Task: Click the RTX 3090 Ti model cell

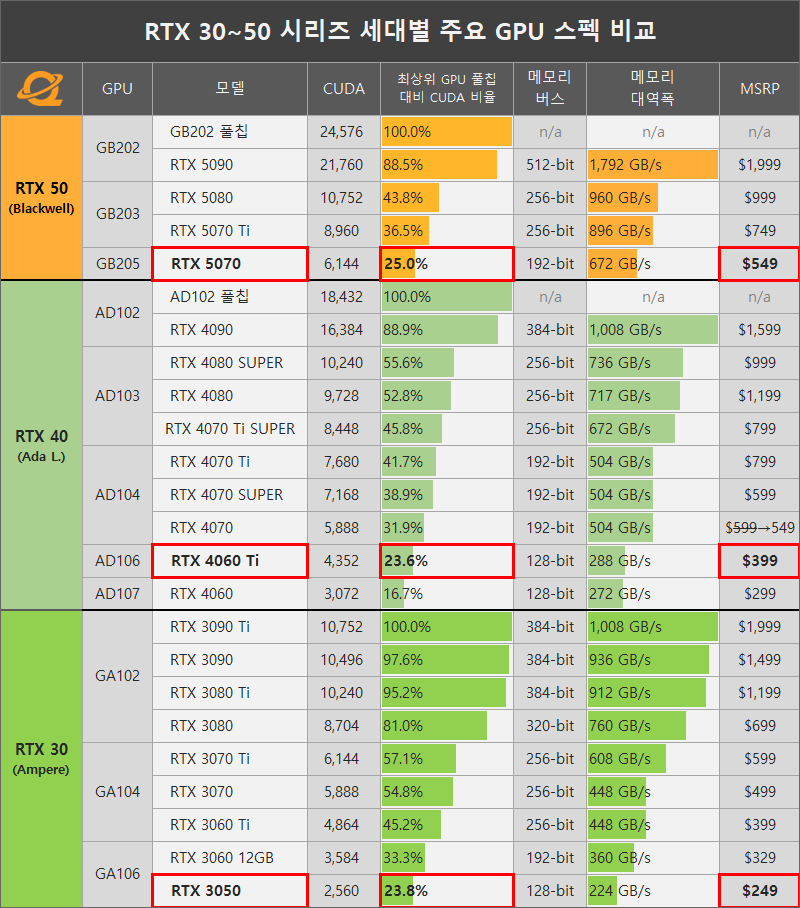Action: pos(230,627)
